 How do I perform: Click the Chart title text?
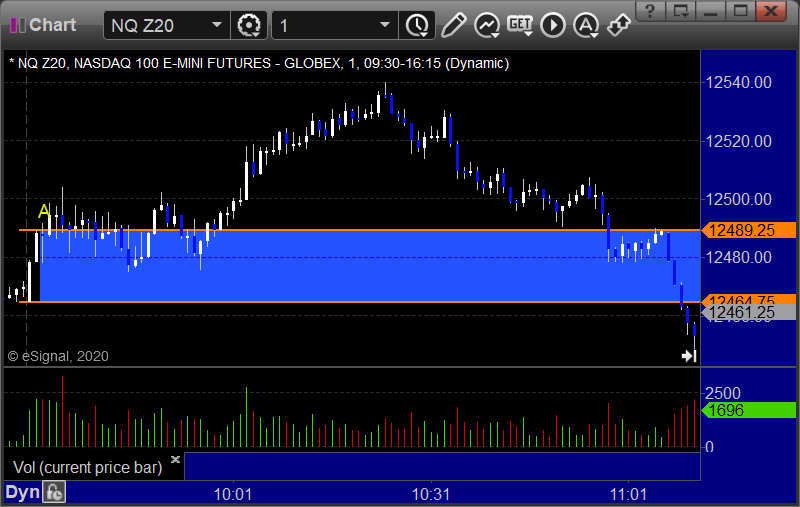[x=53, y=25]
